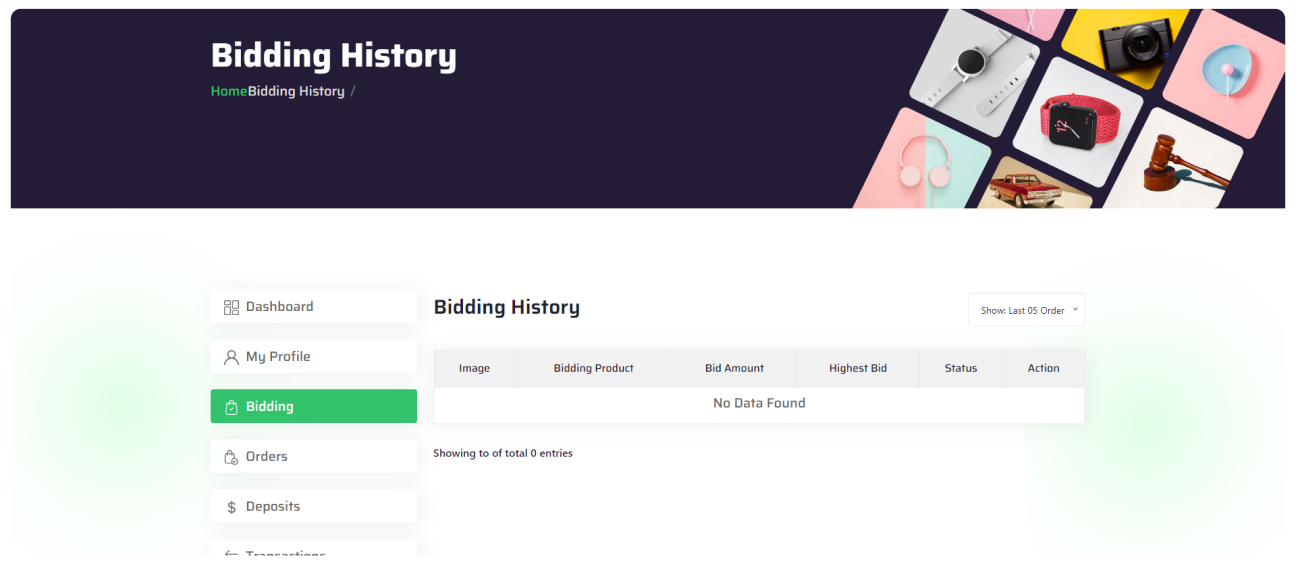Click the Transactions arrow icon
Screen dimensions: 1296x565
click(x=231, y=554)
